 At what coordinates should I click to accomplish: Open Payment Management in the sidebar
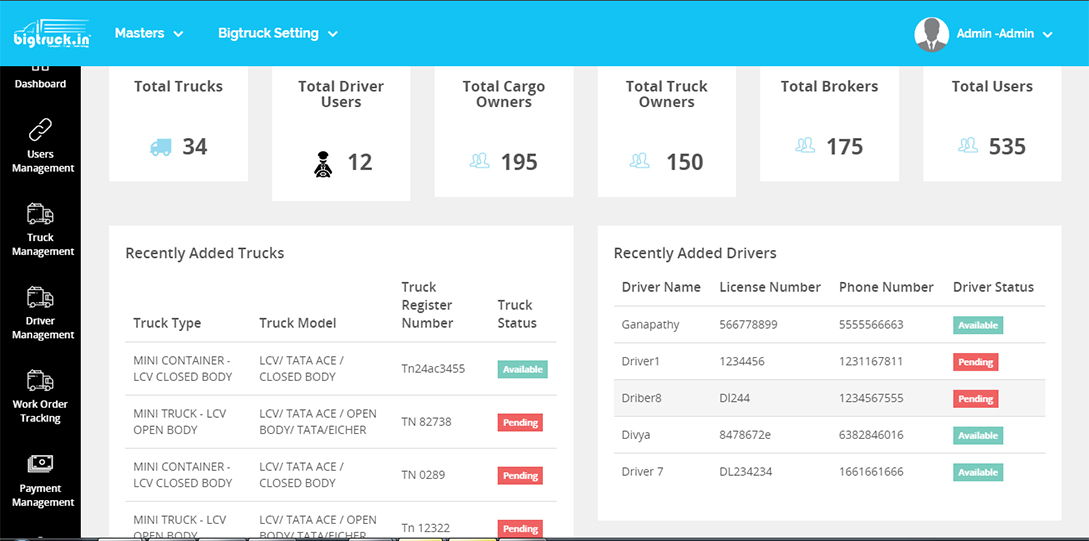tap(41, 481)
